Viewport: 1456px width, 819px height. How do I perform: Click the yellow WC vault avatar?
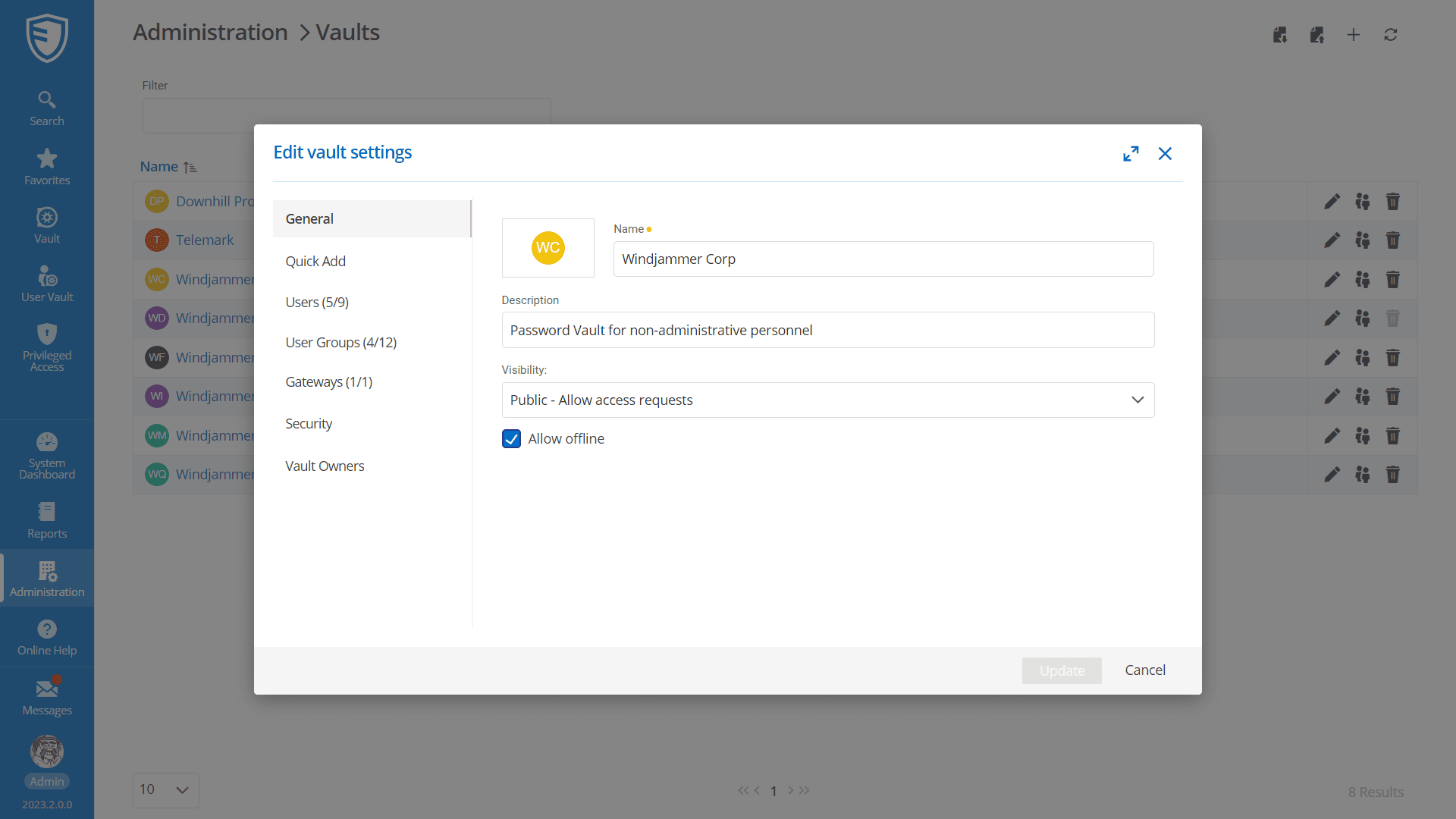(x=548, y=248)
